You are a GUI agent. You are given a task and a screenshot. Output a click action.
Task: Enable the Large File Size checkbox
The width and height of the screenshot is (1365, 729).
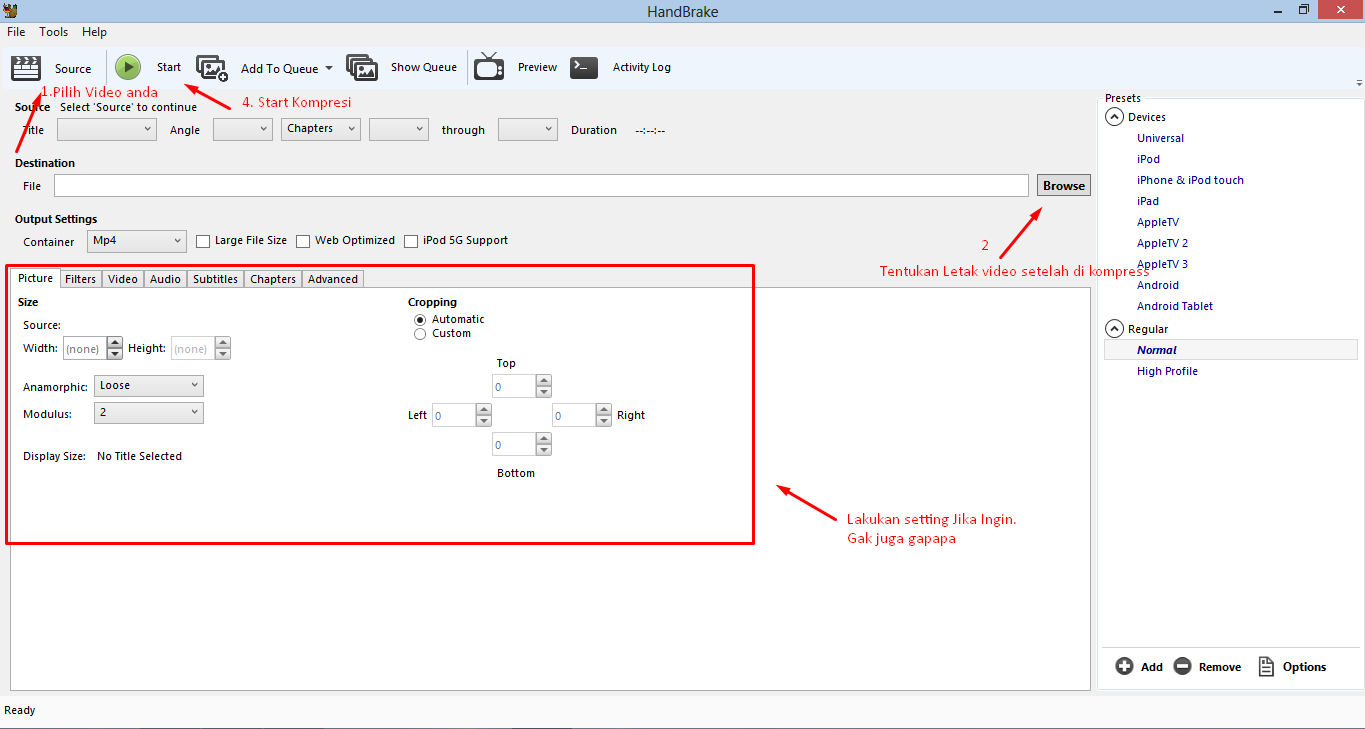pos(203,241)
